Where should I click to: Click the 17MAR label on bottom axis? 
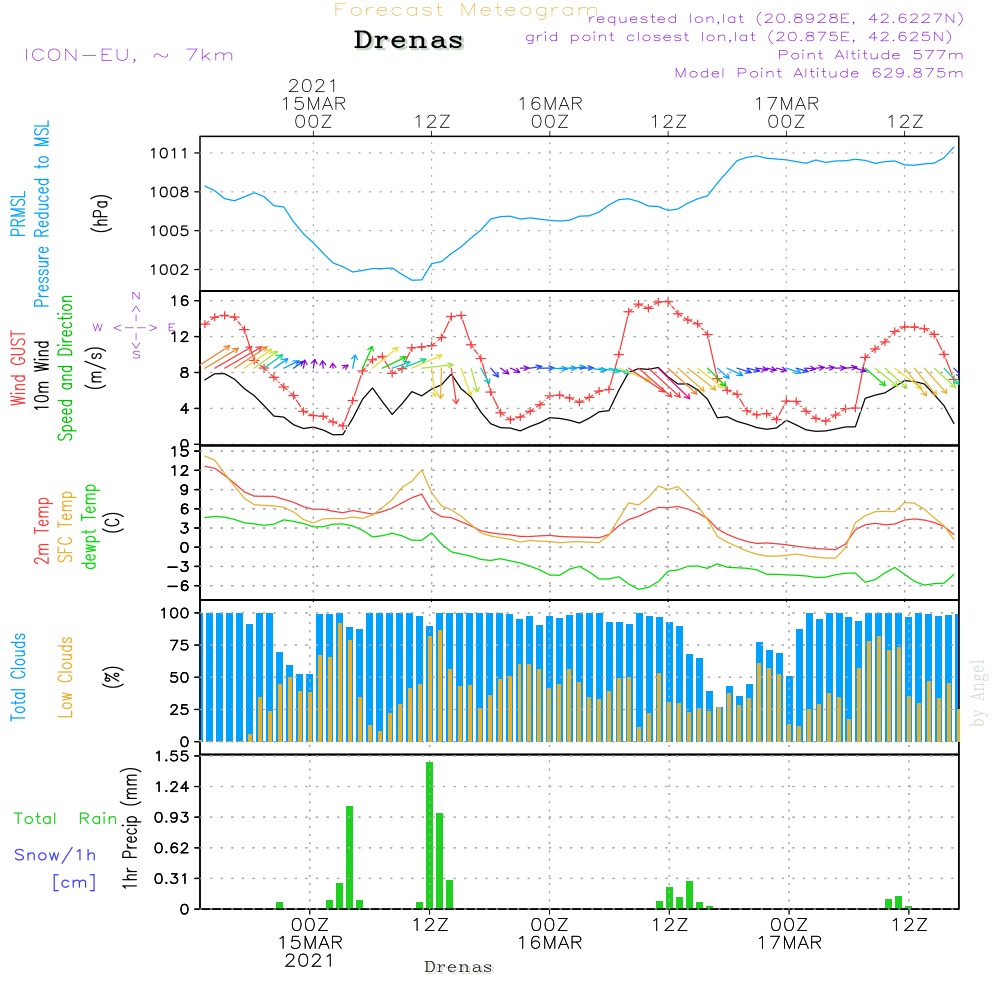click(789, 943)
